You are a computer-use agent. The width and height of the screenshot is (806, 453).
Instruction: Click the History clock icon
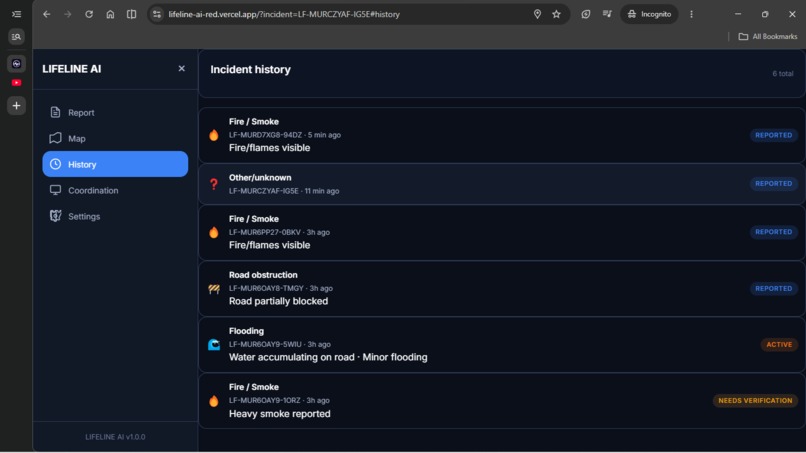(x=56, y=164)
